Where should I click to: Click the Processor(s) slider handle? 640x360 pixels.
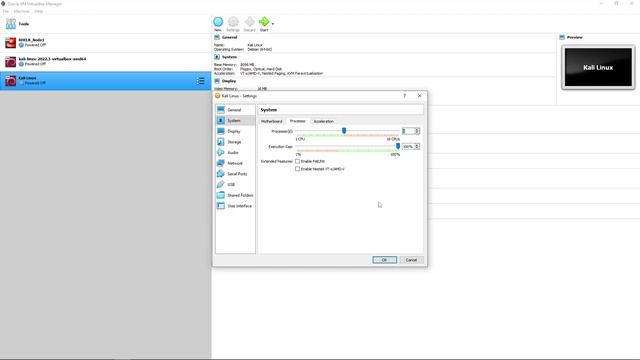point(344,131)
